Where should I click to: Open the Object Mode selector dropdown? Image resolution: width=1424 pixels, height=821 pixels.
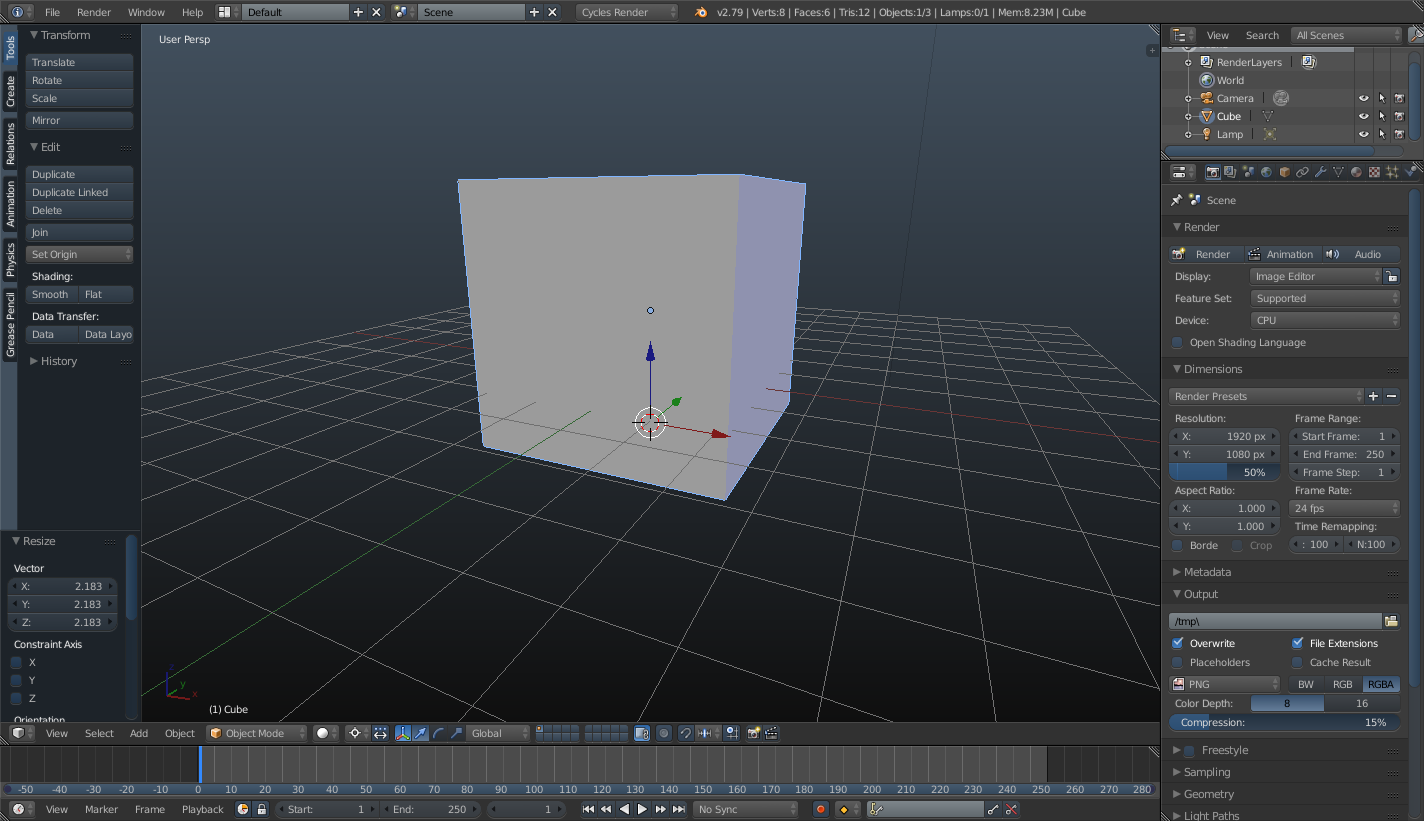tap(255, 733)
